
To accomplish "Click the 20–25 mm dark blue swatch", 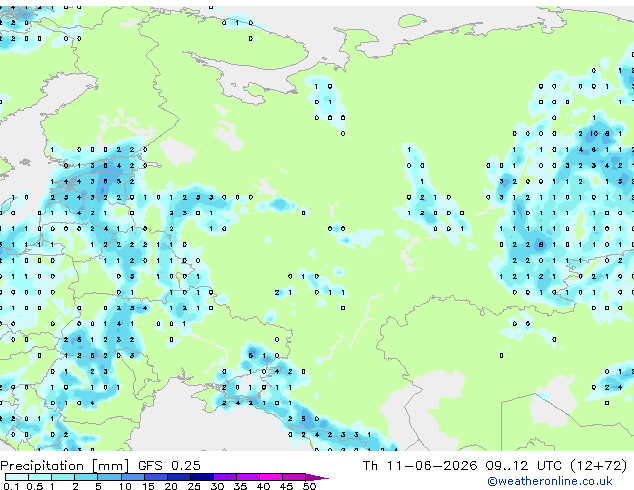I will click(x=178, y=477).
